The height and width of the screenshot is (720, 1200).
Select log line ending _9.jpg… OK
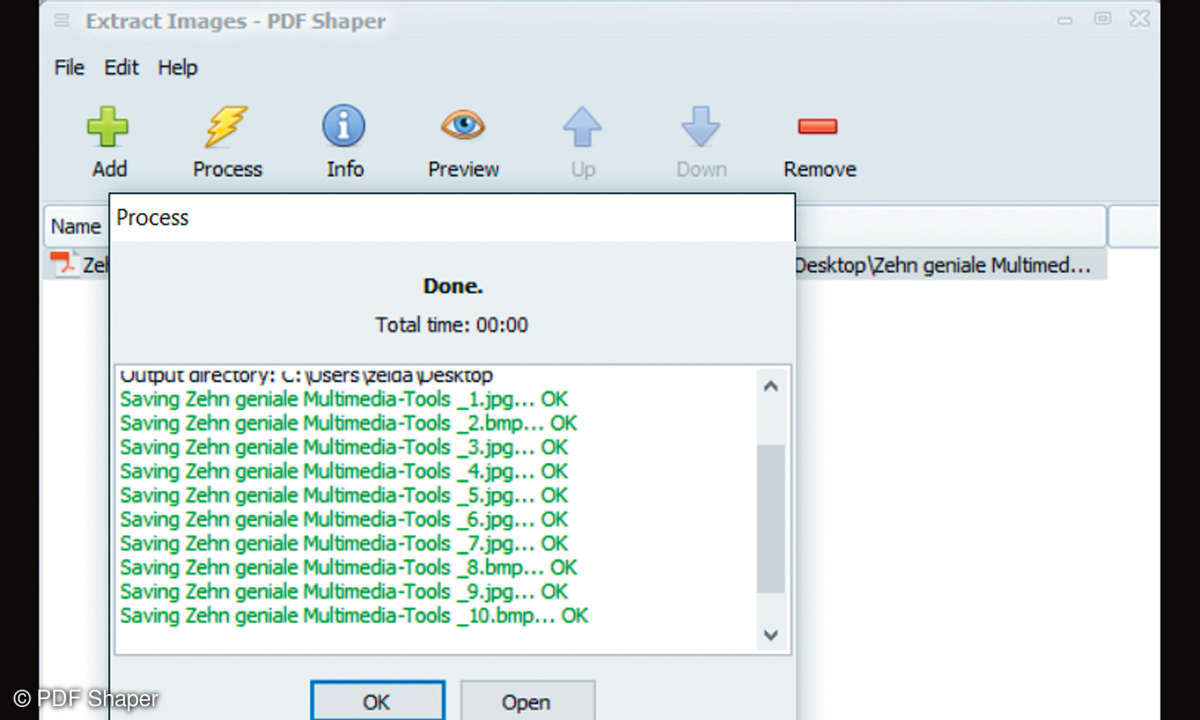pyautogui.click(x=344, y=591)
